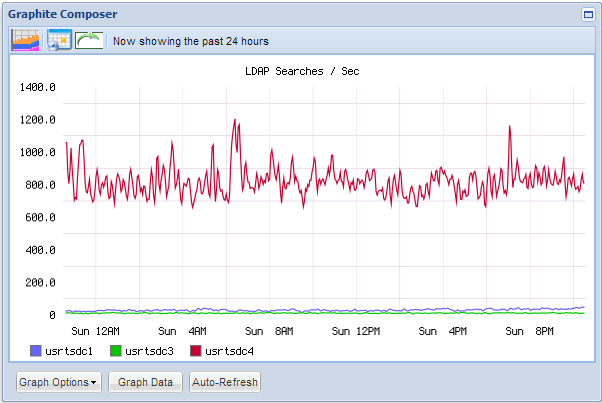Click the green usrtsdc3 legend swatch

(x=115, y=351)
